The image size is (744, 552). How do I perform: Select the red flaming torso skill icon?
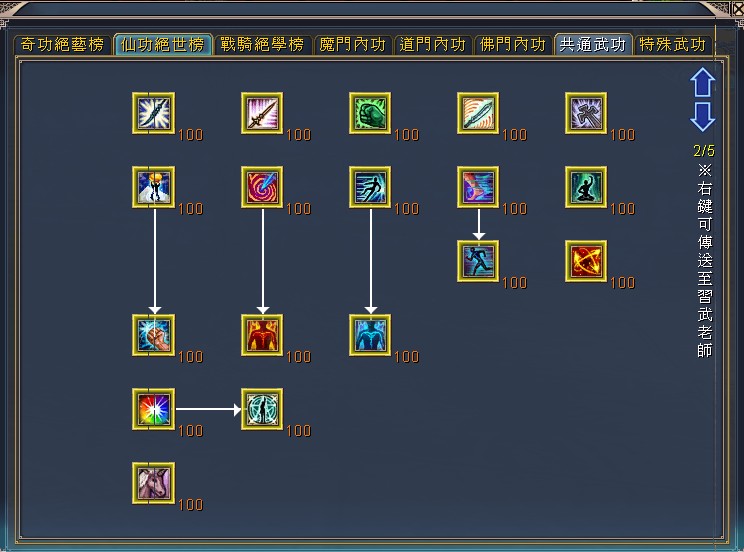coord(262,335)
